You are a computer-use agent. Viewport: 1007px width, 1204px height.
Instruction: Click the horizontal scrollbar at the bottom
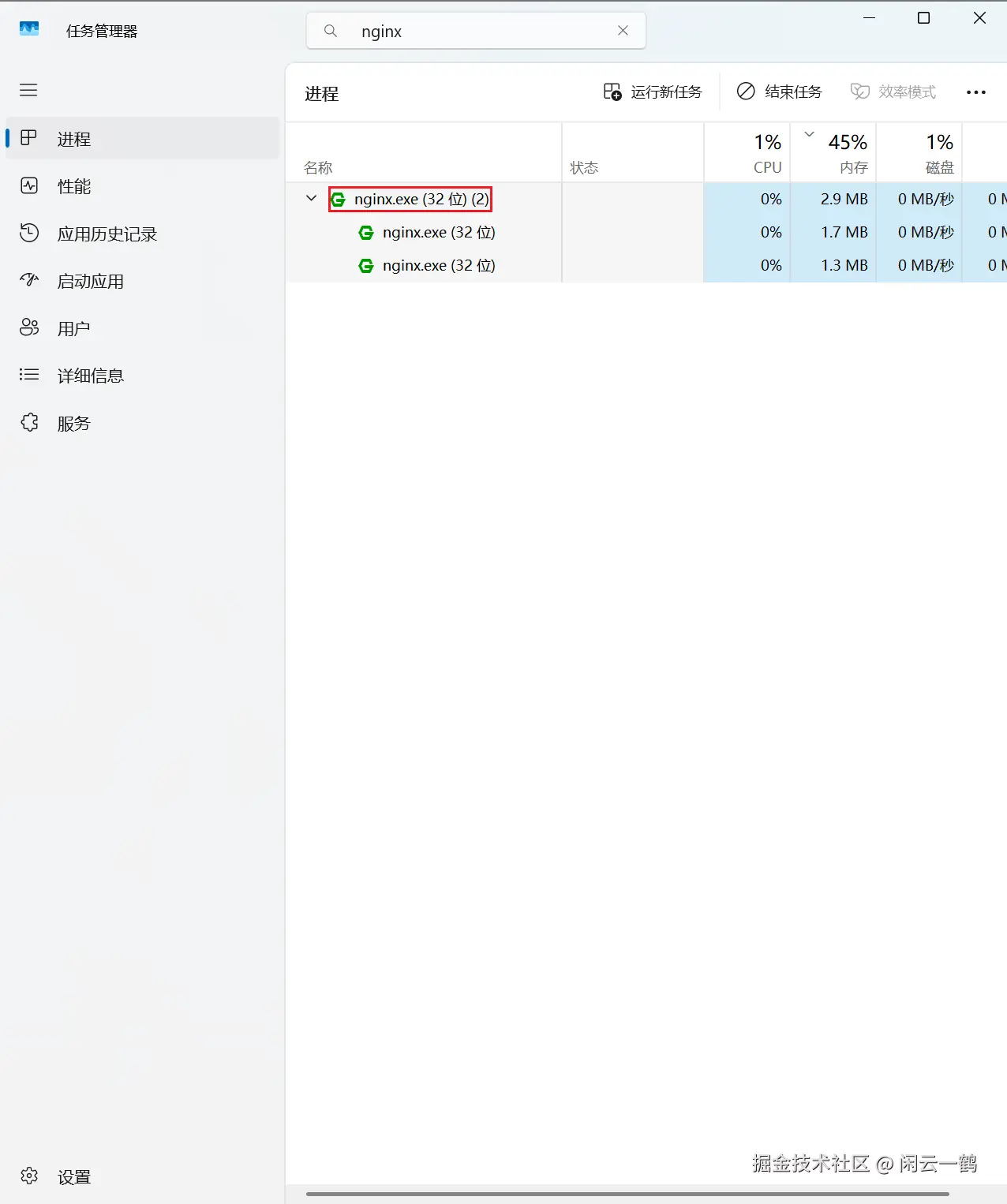[627, 1194]
